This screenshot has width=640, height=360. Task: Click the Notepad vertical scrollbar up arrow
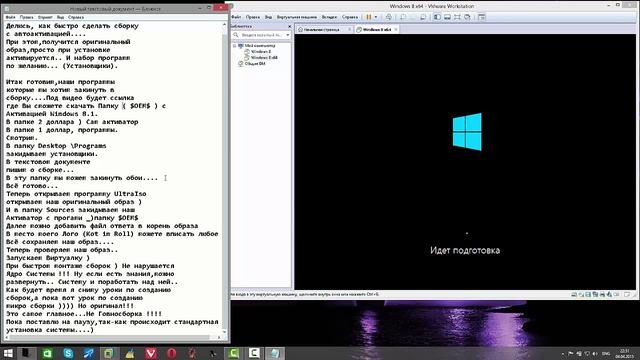pyautogui.click(x=224, y=24)
